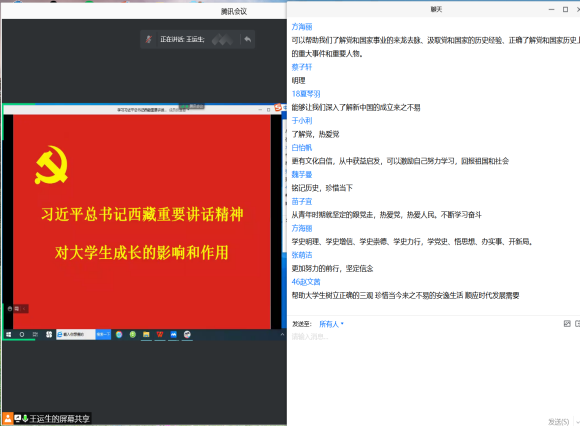Click message starting 能够让我们深入了解新中国
Screen dimensions: 580x426
pos(356,108)
